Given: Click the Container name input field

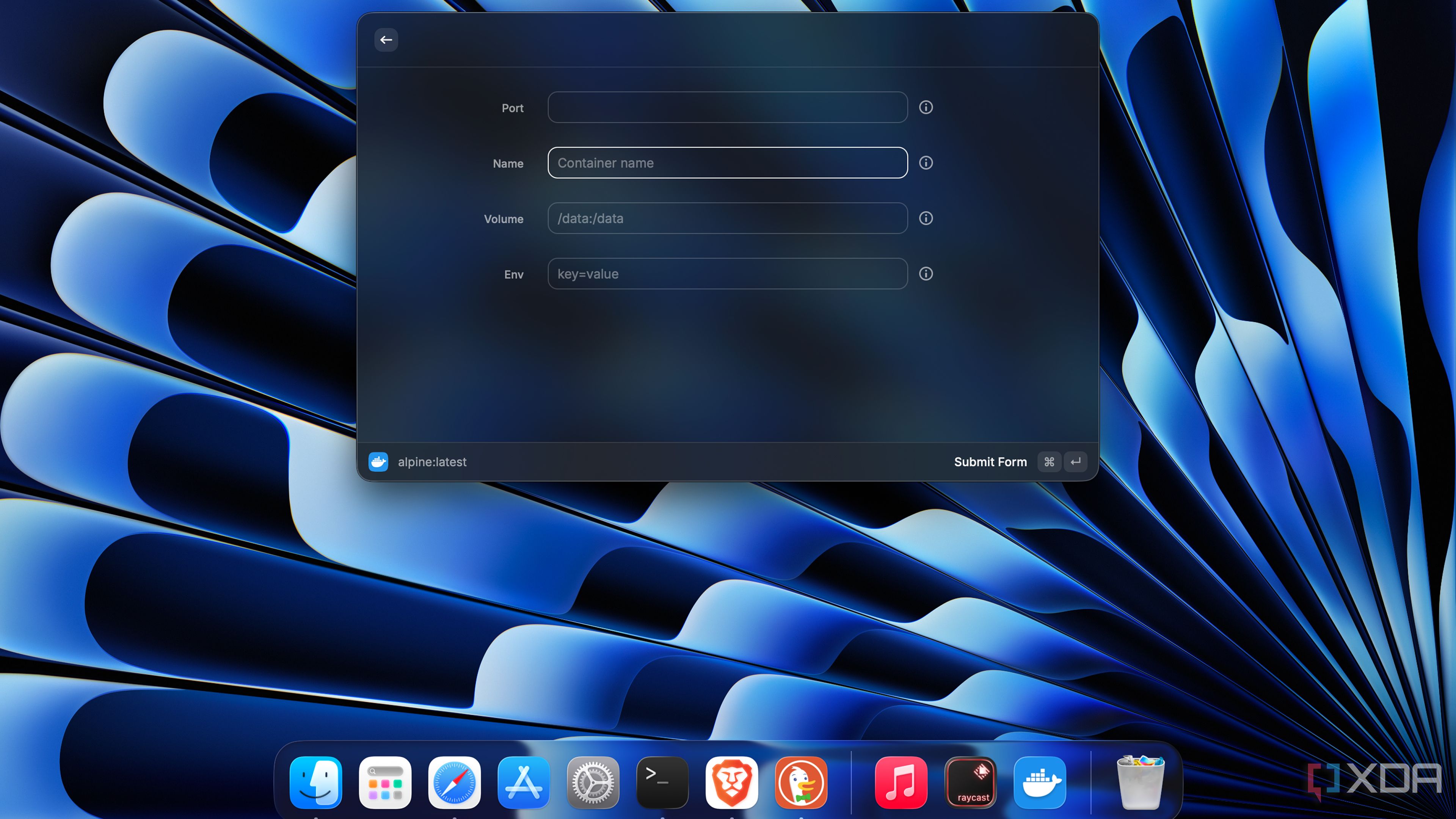Looking at the screenshot, I should [x=728, y=163].
